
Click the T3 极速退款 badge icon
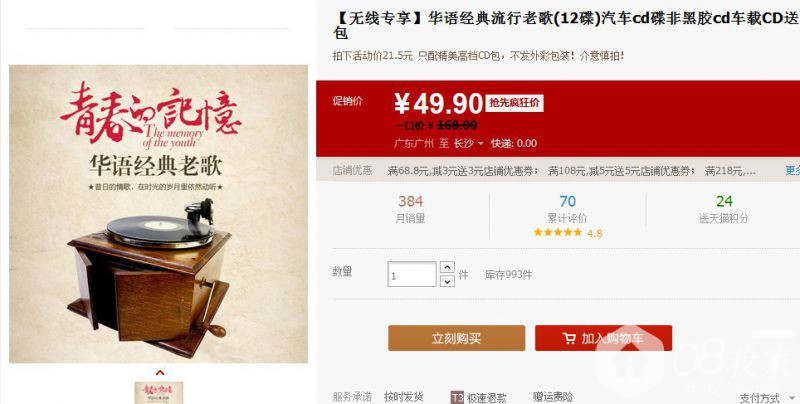[x=457, y=397]
